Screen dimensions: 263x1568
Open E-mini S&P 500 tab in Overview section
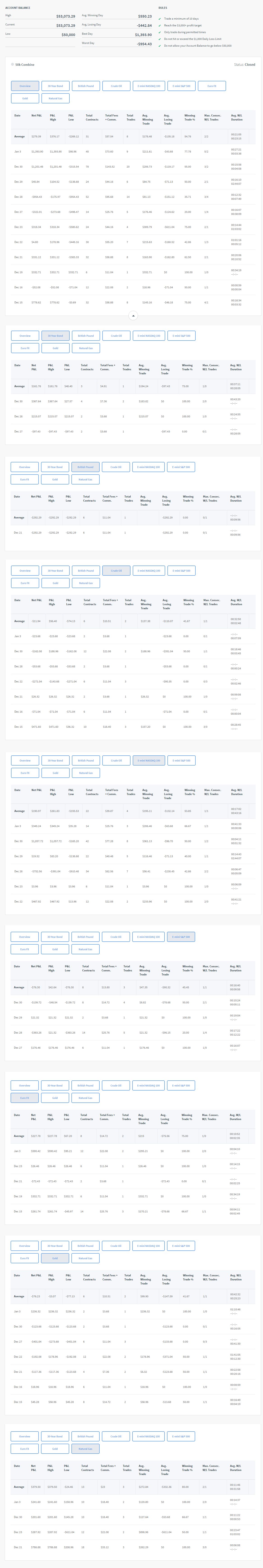[x=181, y=86]
